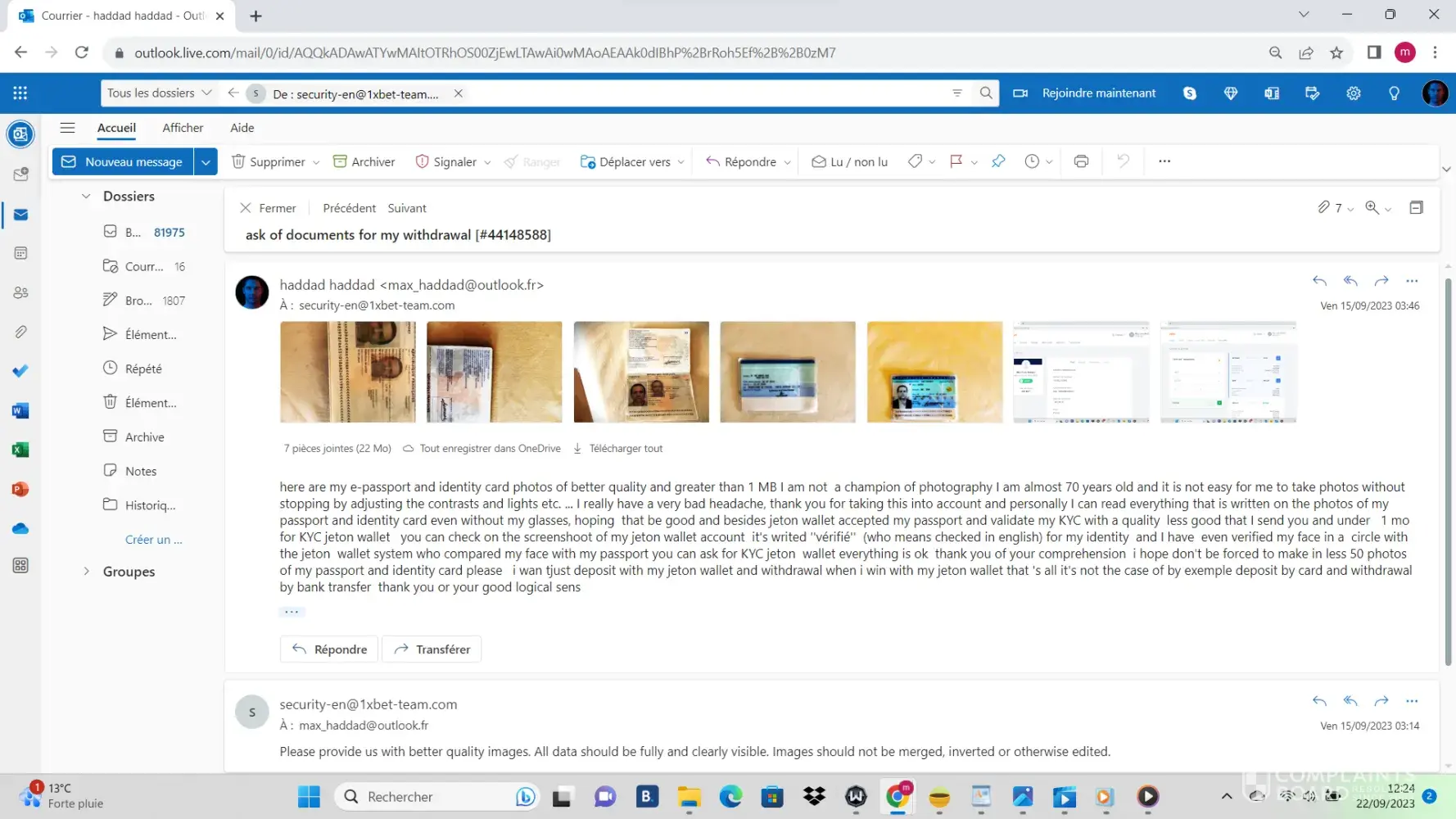The image size is (1456, 819).
Task: Toggle the Lu / non lu read status
Action: click(849, 161)
